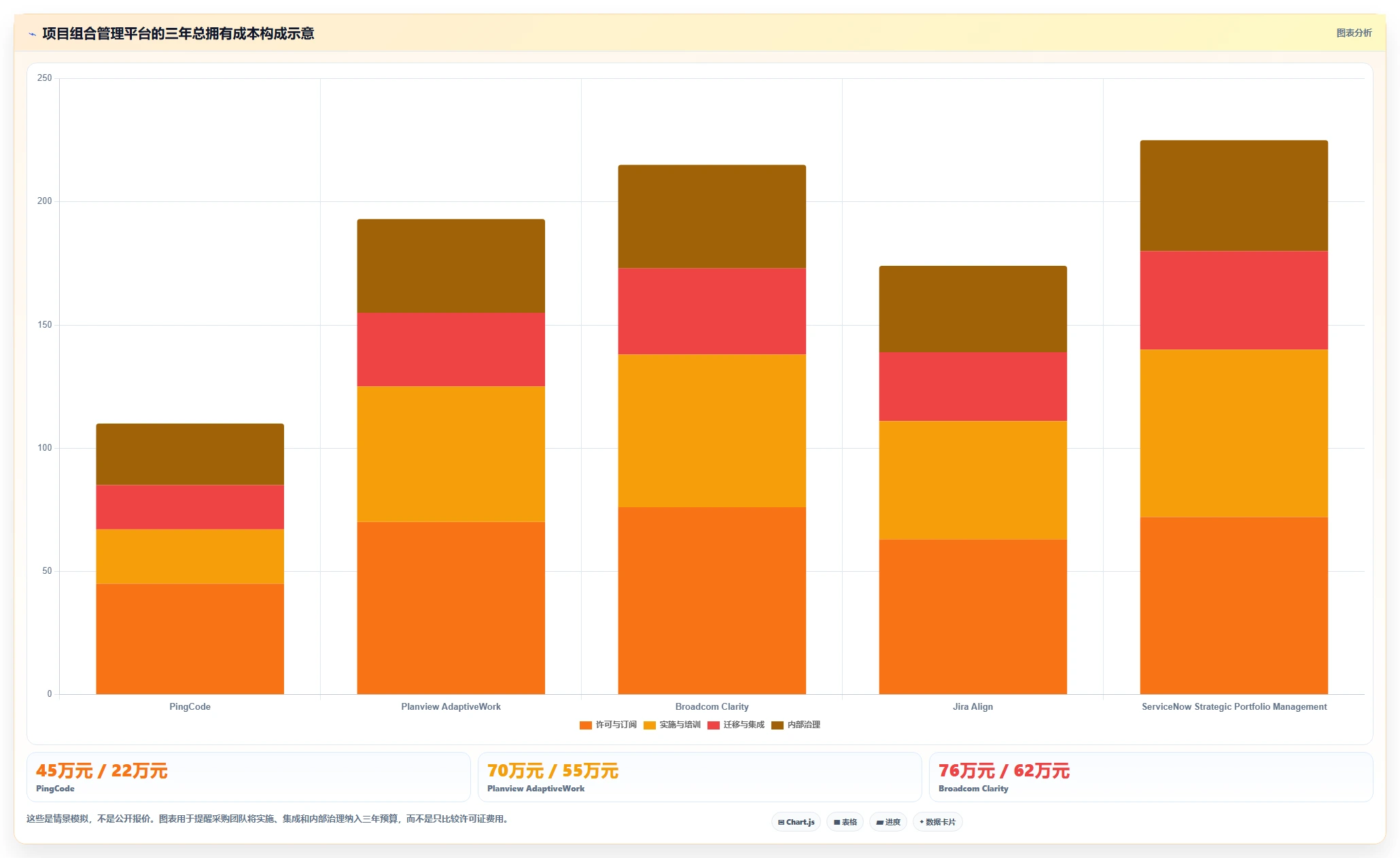Select Broadcom Clarity's orange 许可与订阅 segment
1400x858 pixels.
point(712,600)
